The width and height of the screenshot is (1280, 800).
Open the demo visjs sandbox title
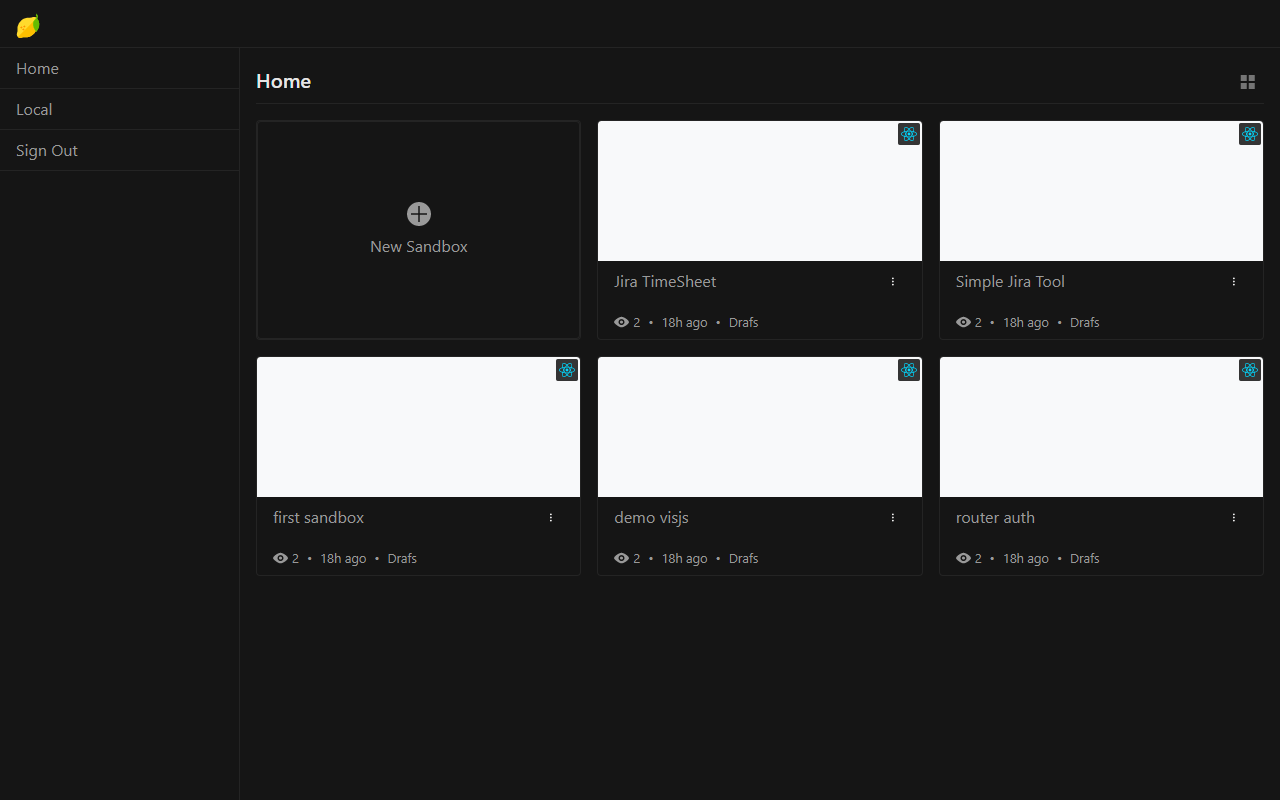[651, 518]
